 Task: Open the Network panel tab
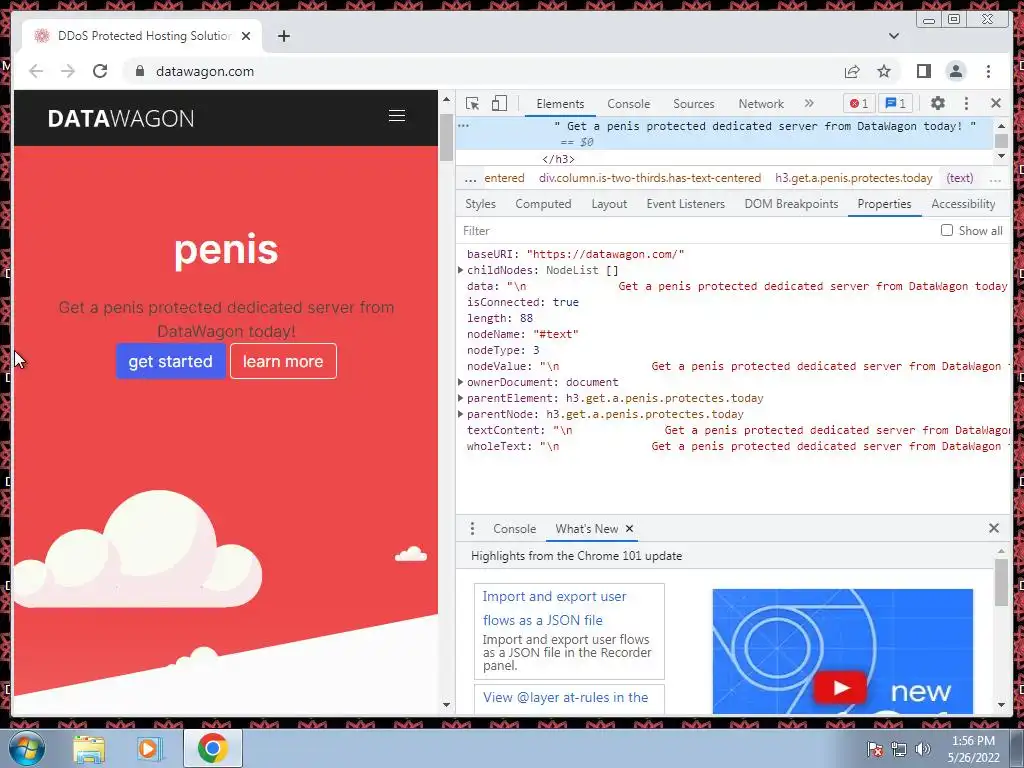761,104
